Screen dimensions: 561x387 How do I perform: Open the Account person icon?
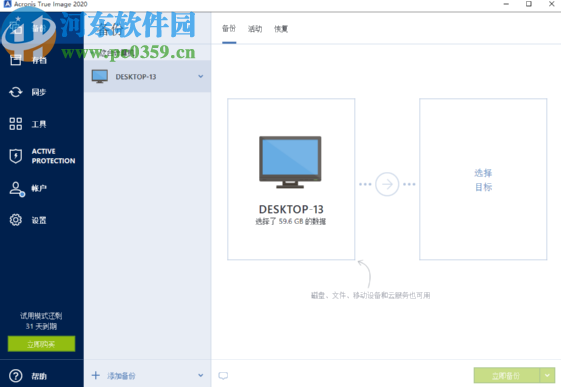(16, 189)
